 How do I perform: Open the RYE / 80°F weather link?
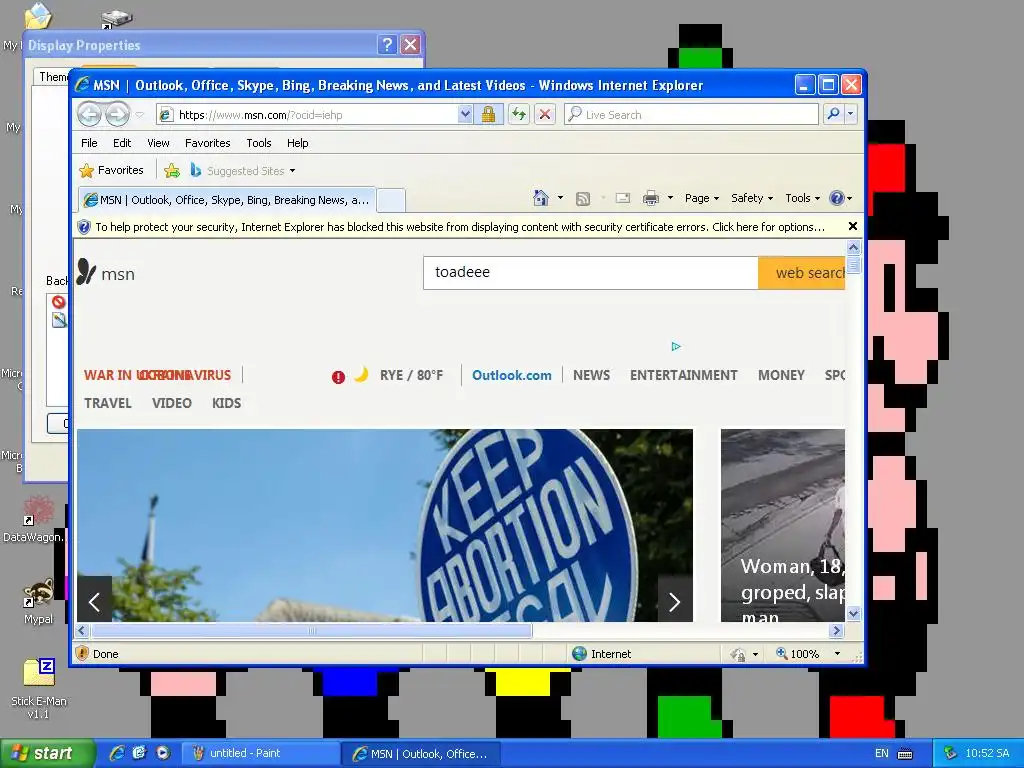[x=411, y=376]
